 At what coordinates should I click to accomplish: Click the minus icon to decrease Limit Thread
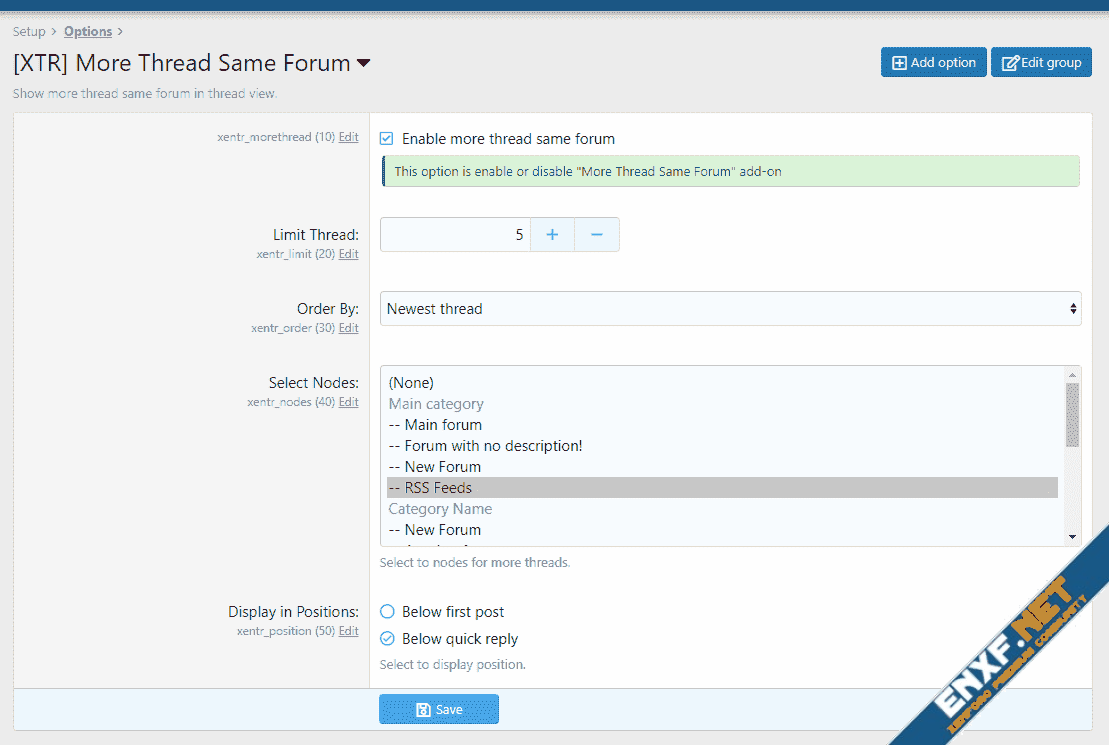(x=597, y=235)
